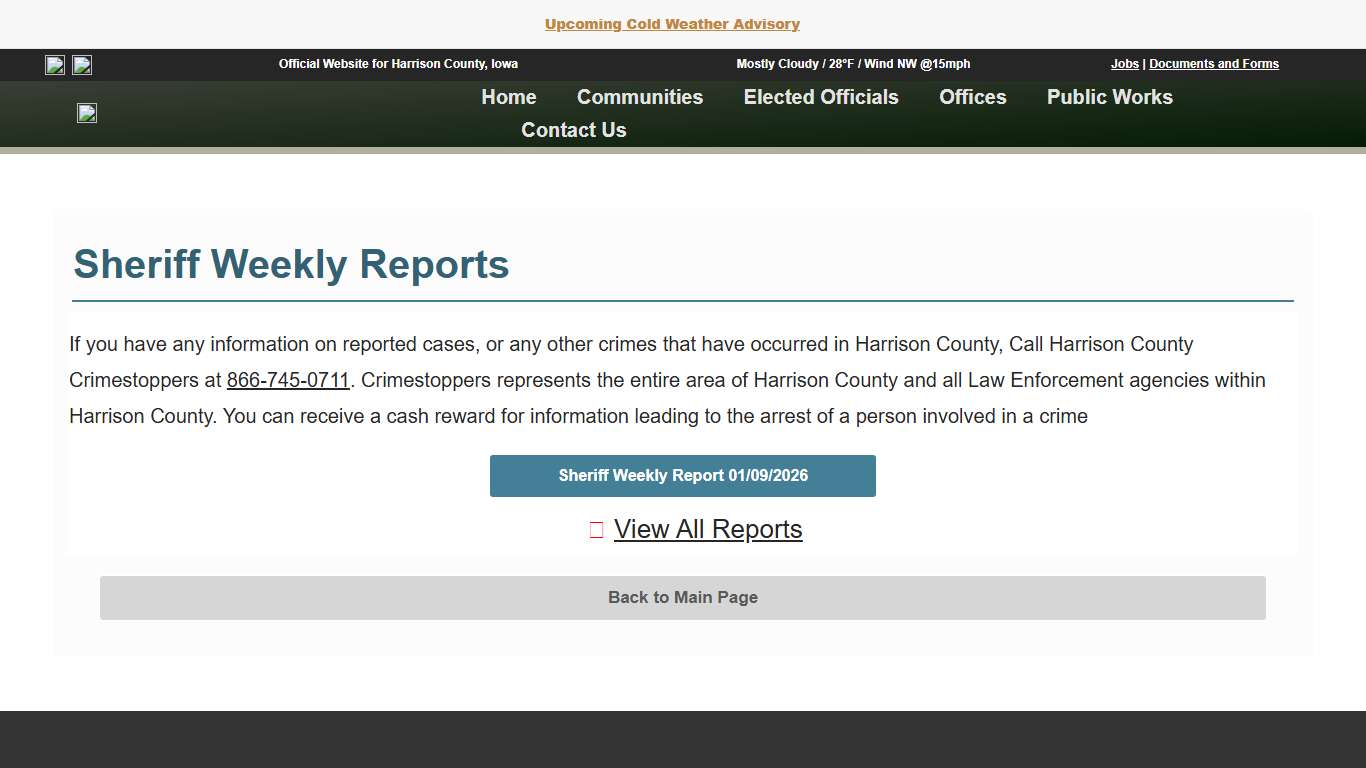Click the View All Reports link

pyautogui.click(x=707, y=529)
